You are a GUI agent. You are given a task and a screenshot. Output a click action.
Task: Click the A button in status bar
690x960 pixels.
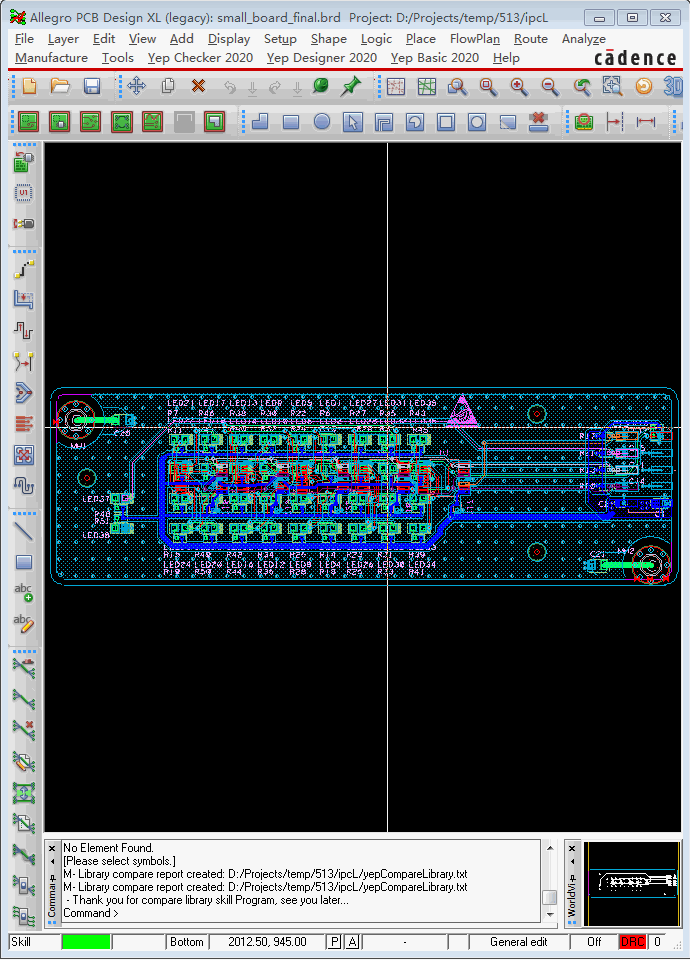point(353,942)
